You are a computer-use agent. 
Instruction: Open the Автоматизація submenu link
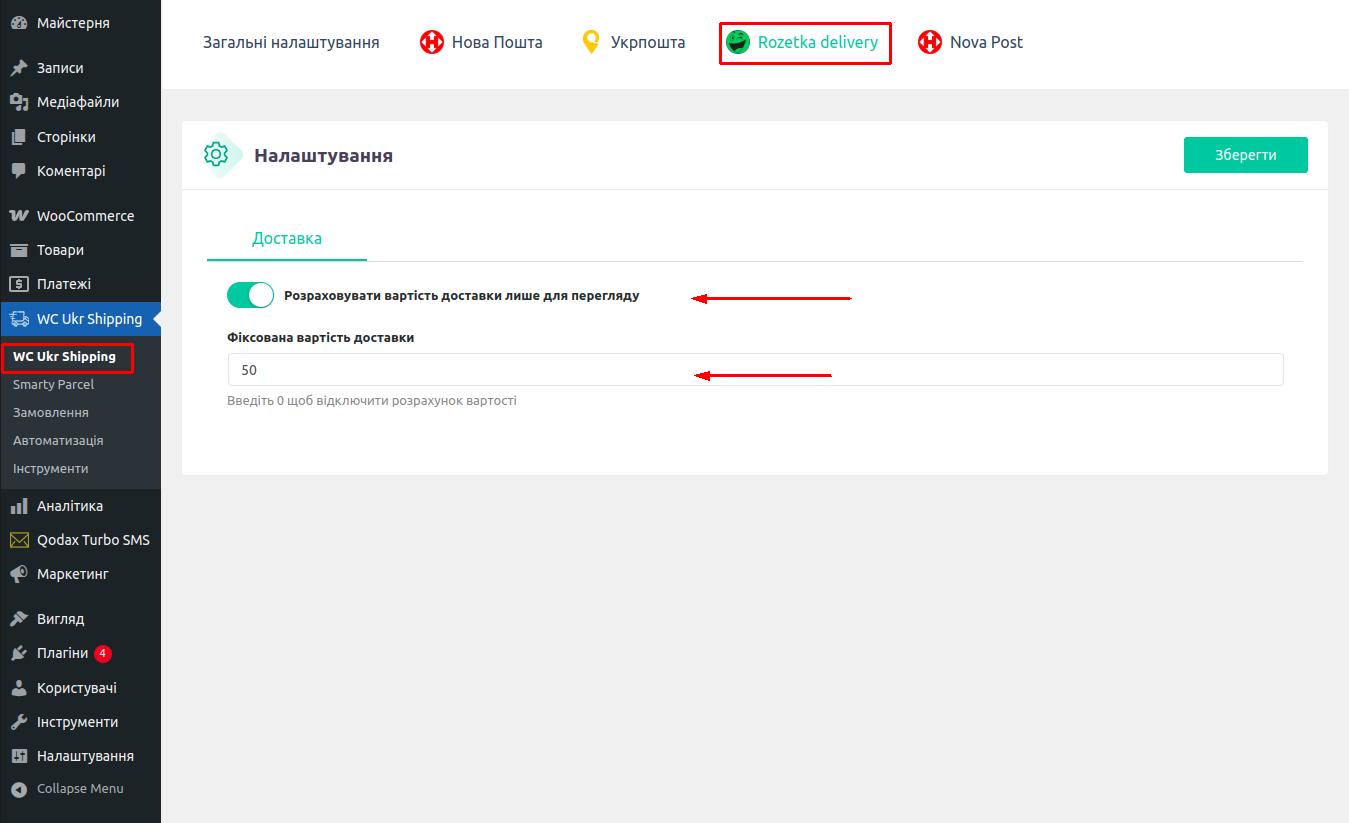tap(58, 440)
